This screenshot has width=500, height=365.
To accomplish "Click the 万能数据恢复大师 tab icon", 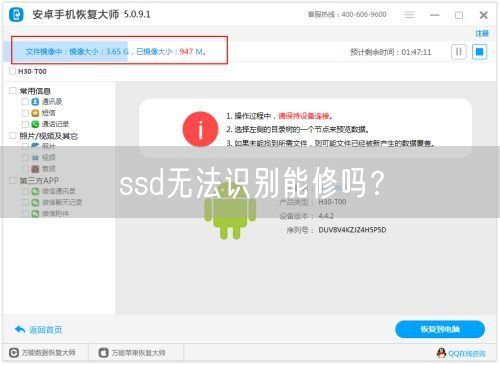I will click(x=14, y=353).
